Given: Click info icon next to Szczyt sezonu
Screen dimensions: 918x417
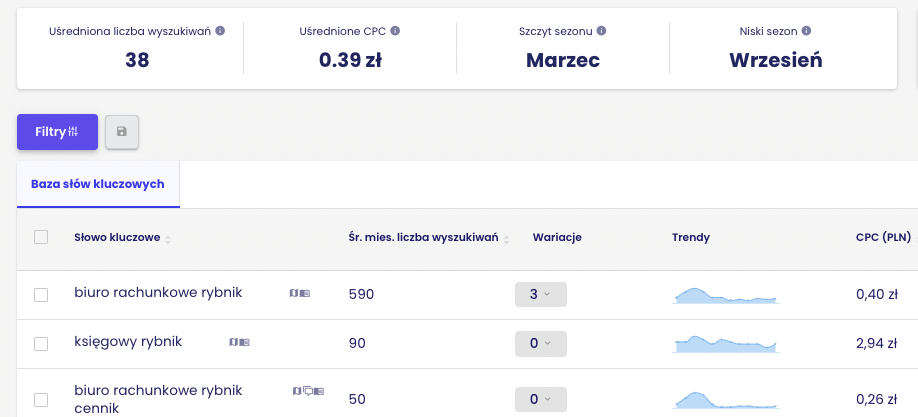Looking at the screenshot, I should pos(601,31).
